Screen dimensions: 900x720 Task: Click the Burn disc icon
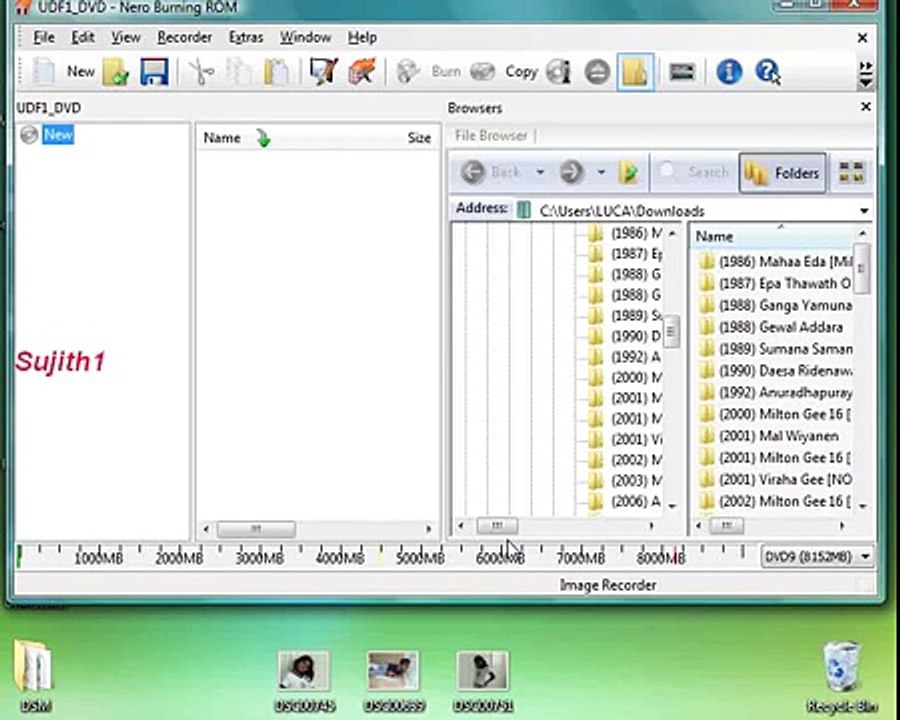408,72
